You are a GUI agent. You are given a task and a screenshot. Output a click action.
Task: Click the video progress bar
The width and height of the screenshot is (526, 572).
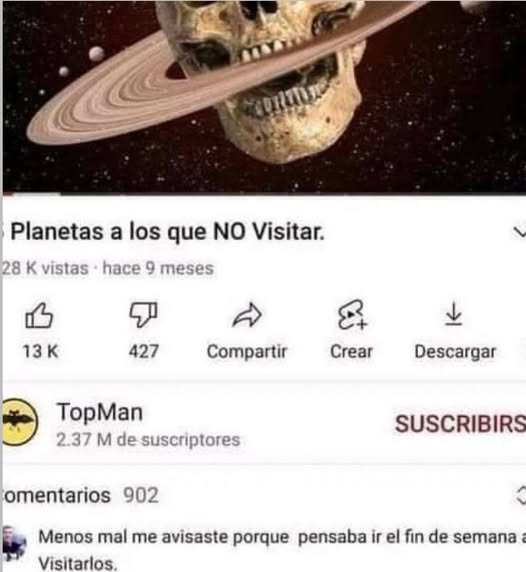pyautogui.click(x=264, y=194)
